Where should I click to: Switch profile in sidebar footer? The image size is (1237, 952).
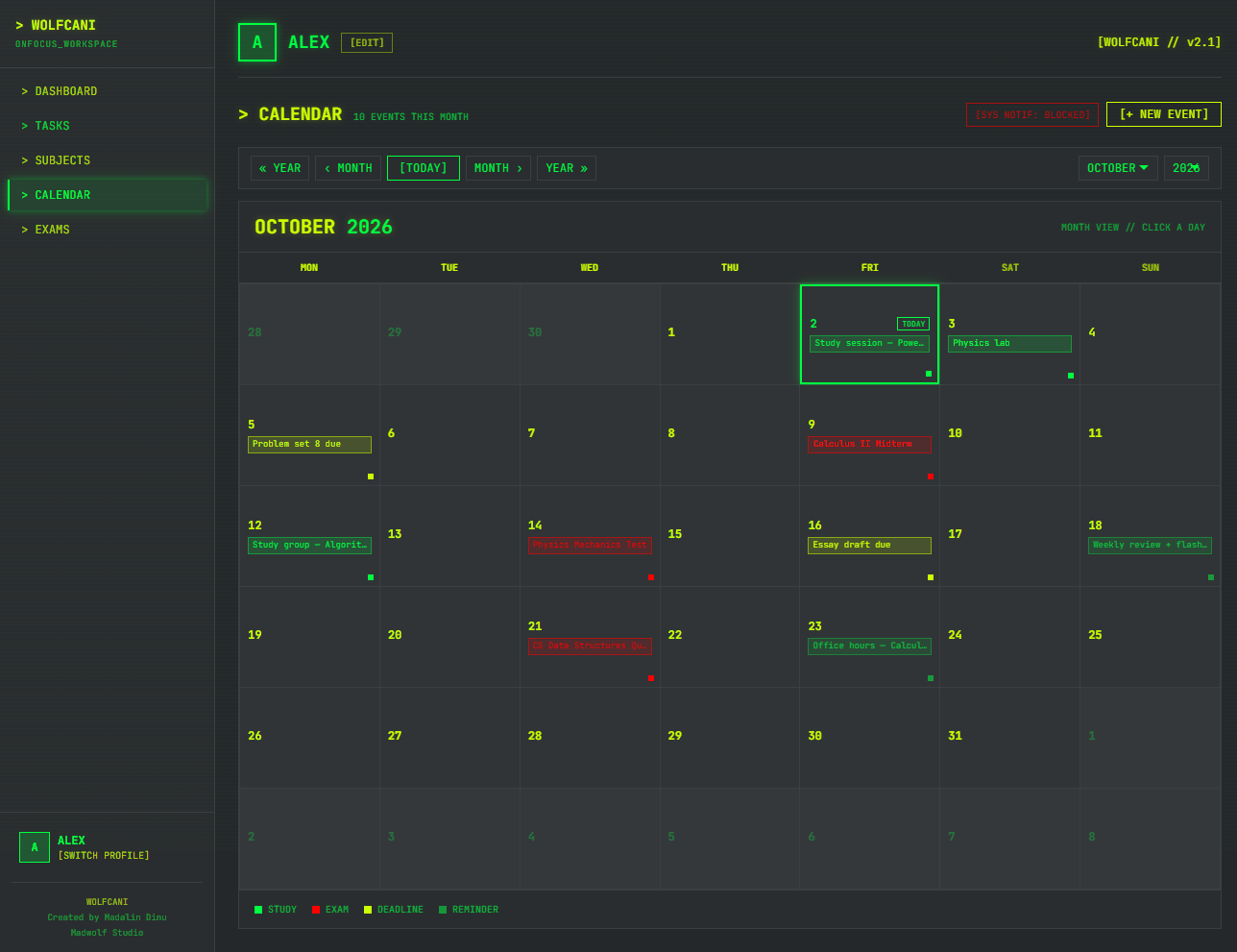point(104,856)
